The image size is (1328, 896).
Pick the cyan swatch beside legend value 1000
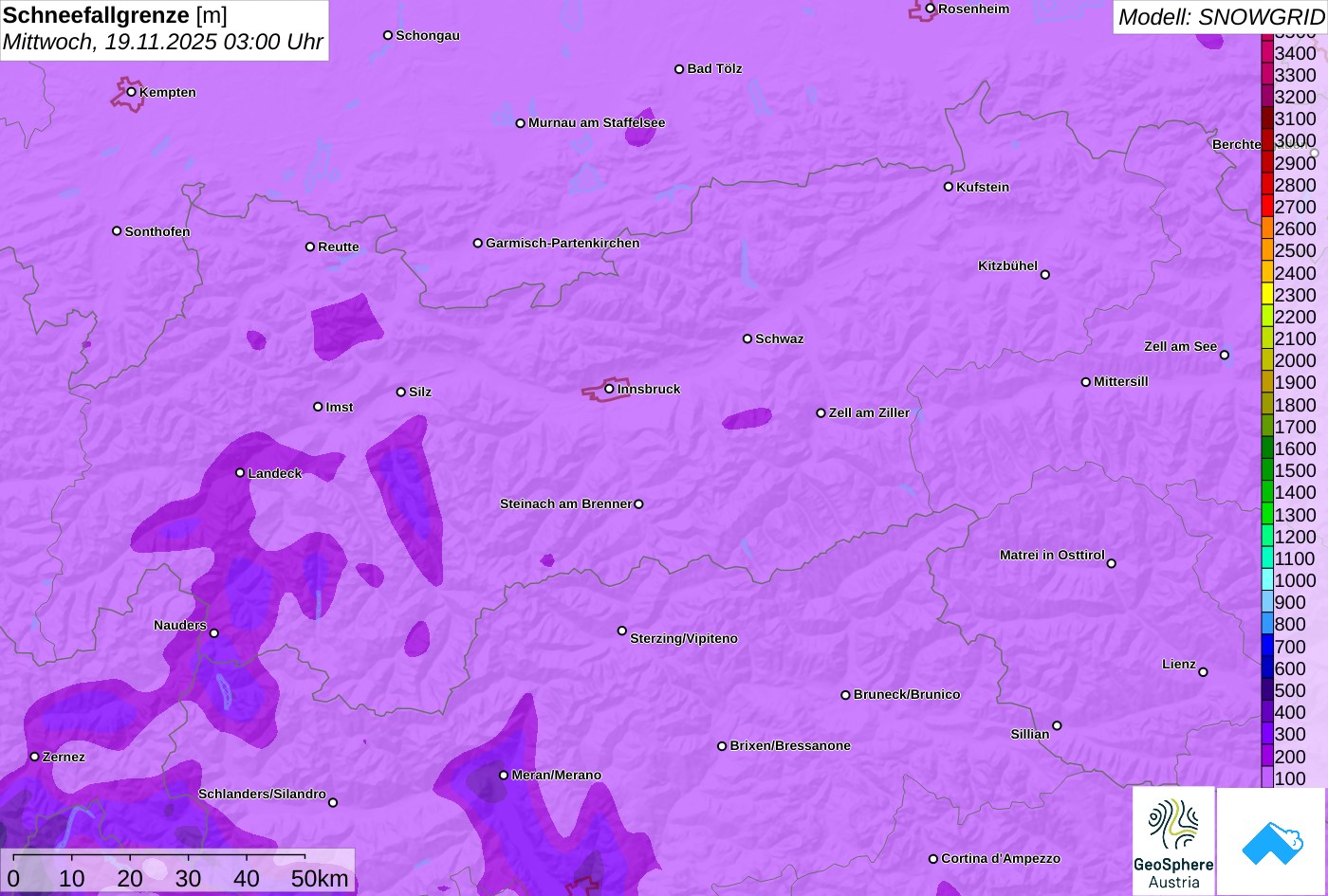click(x=1267, y=579)
